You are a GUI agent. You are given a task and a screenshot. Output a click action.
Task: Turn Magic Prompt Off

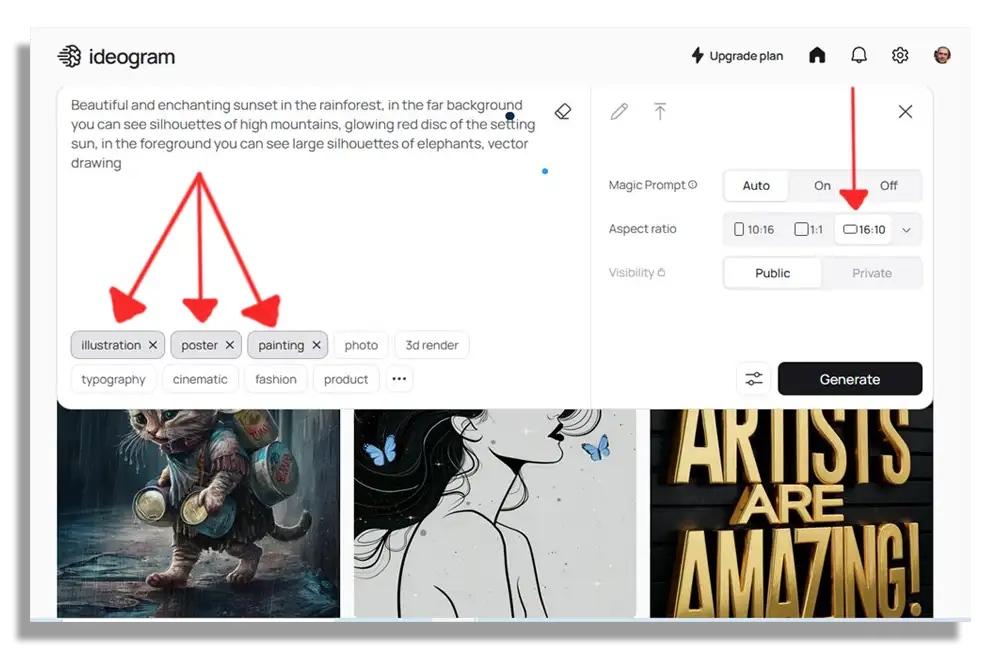[x=888, y=186]
